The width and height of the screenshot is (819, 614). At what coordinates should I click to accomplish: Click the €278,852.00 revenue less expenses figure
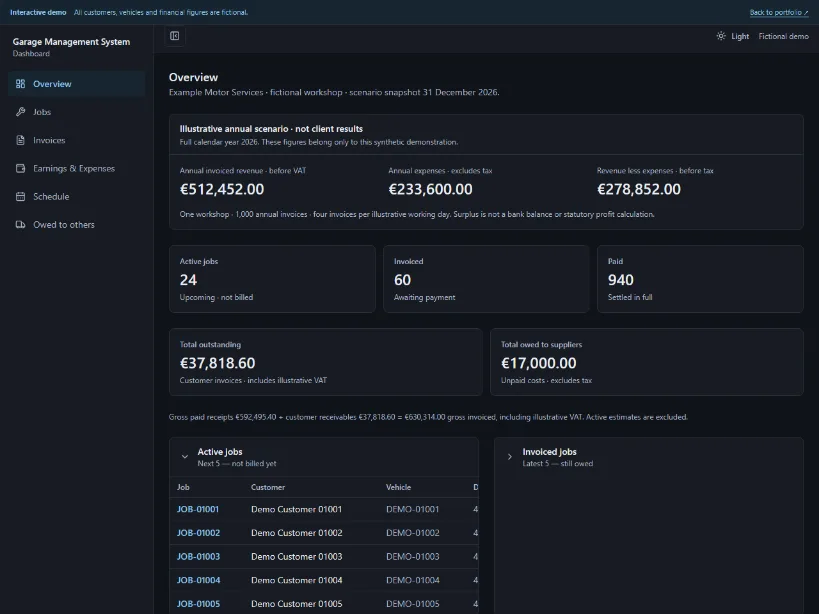pos(639,189)
